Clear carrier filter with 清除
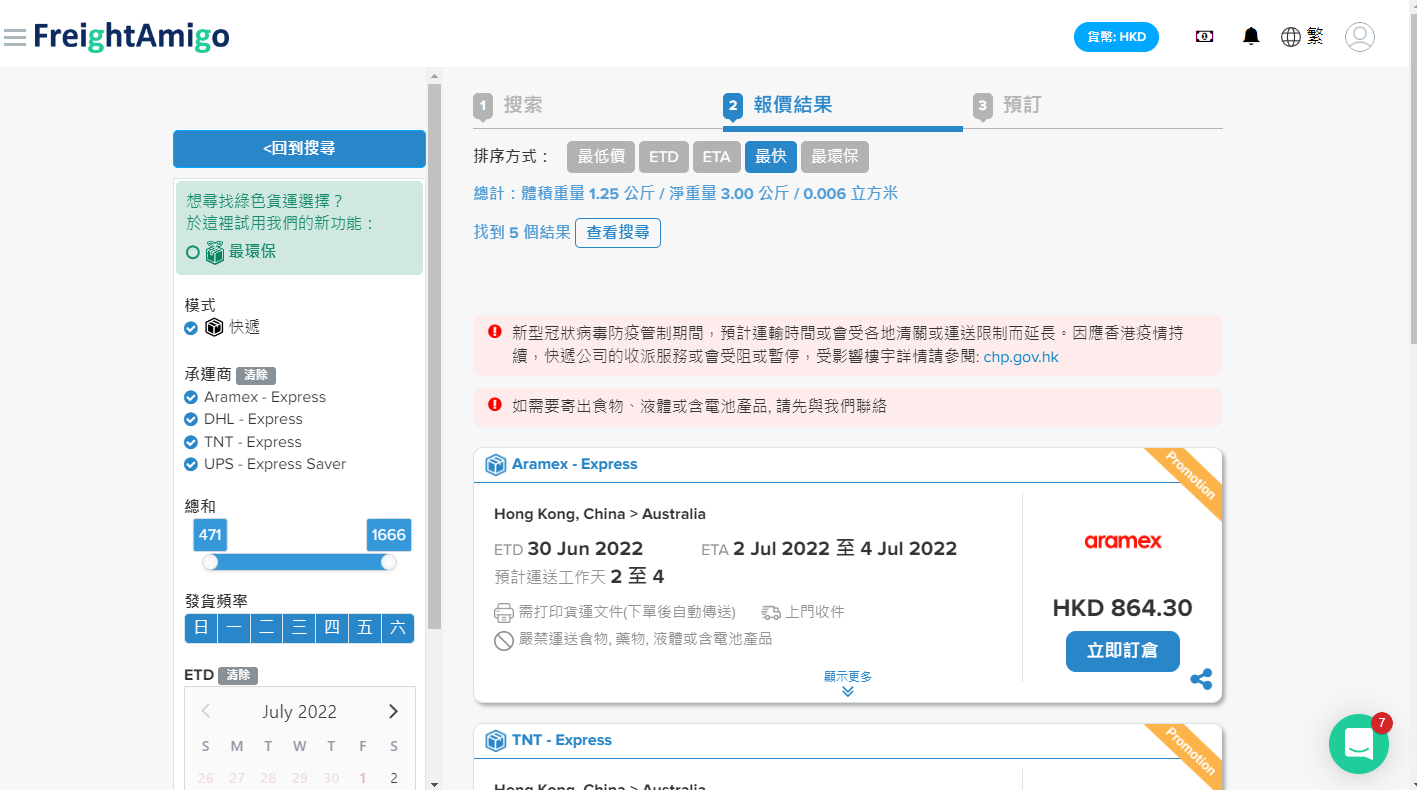This screenshot has width=1417, height=790. (x=256, y=375)
